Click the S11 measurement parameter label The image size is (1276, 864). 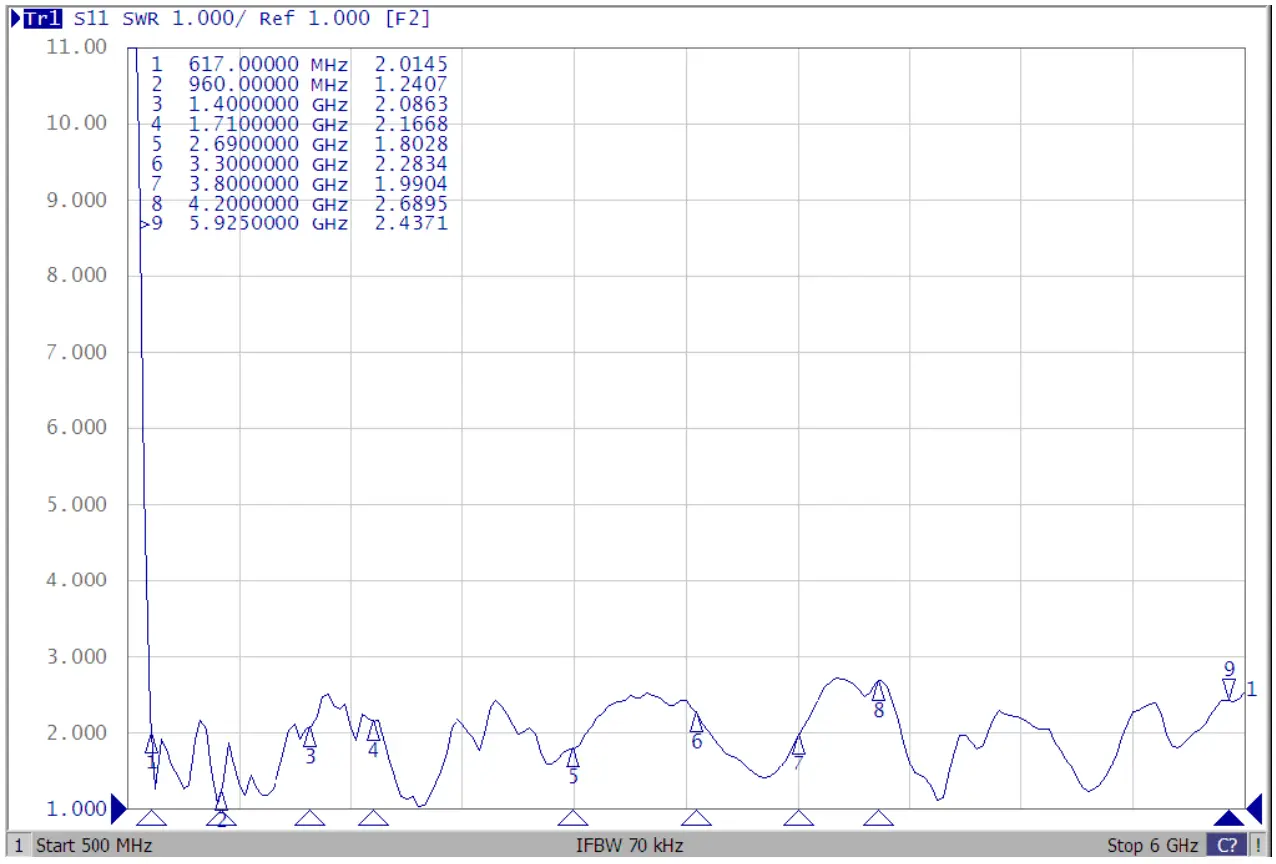(93, 19)
